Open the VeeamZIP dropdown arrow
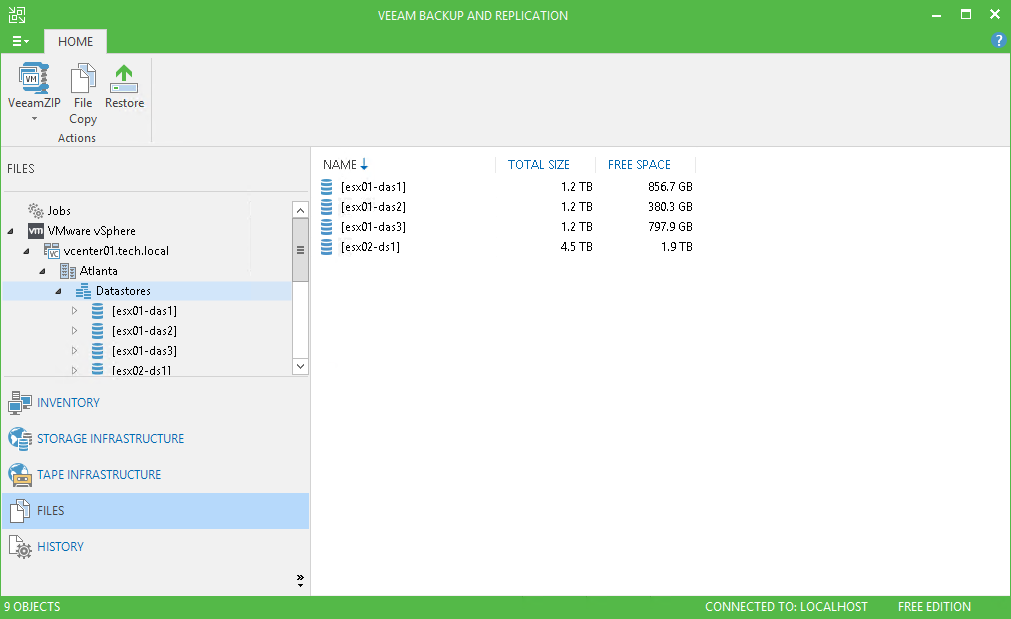The height and width of the screenshot is (619, 1011). point(34,119)
